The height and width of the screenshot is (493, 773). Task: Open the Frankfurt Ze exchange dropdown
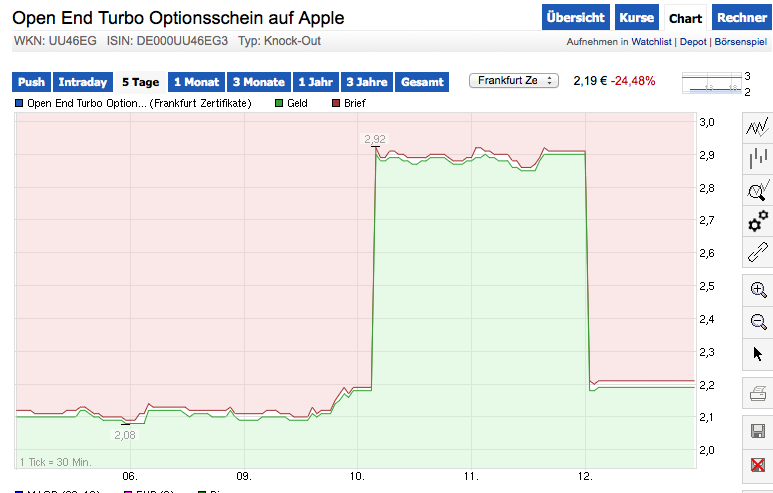coord(514,81)
